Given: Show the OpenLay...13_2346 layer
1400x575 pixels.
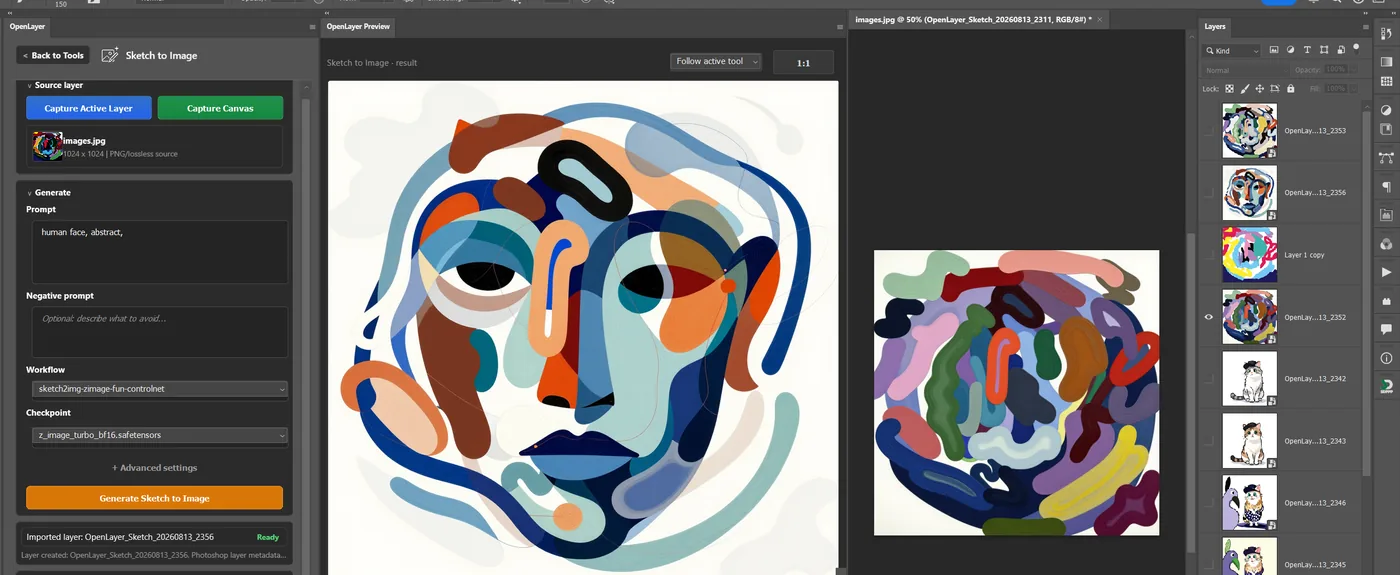Looking at the screenshot, I should tap(1209, 503).
